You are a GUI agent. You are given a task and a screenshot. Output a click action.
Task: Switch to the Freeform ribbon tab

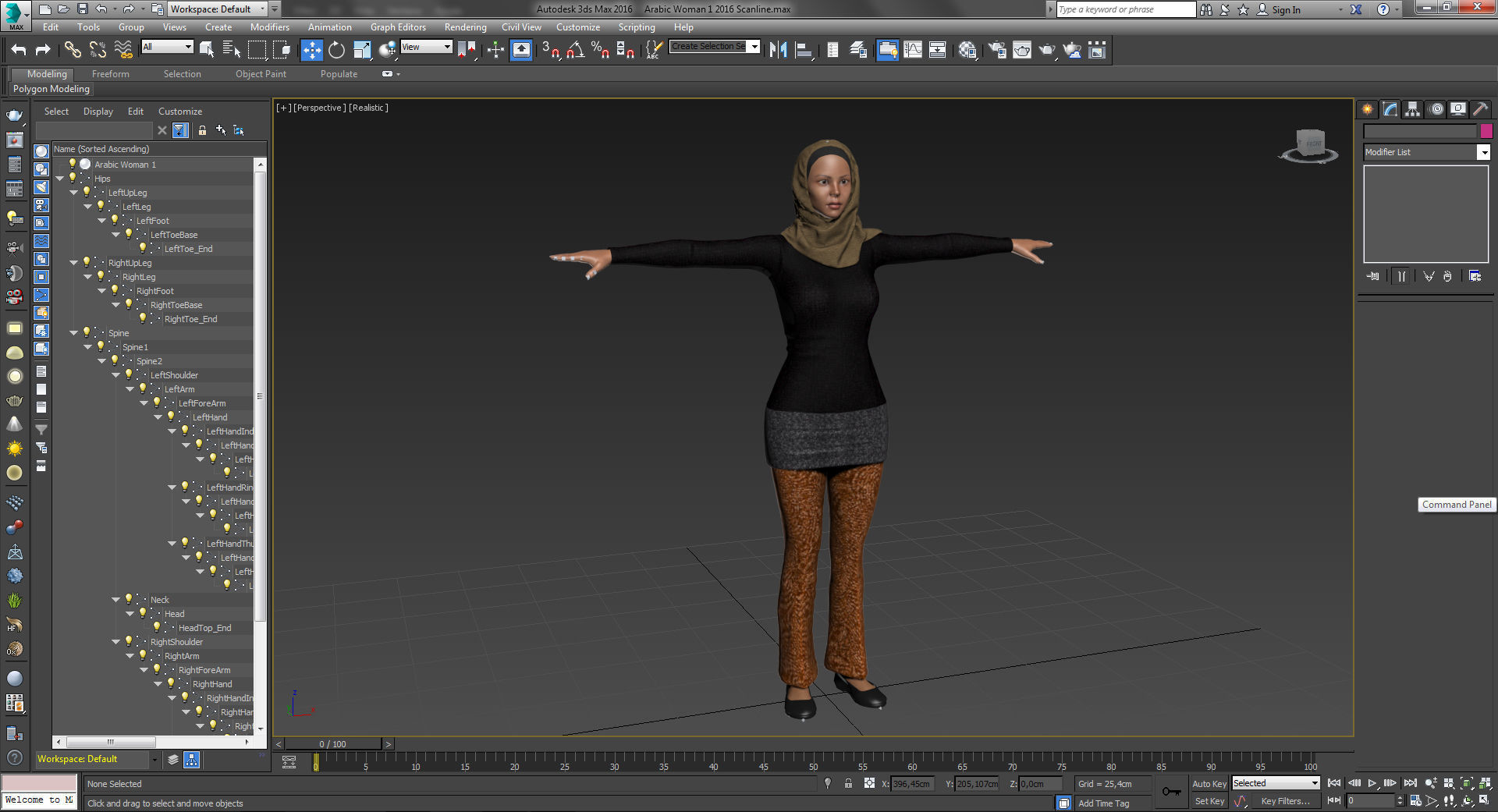pos(110,74)
